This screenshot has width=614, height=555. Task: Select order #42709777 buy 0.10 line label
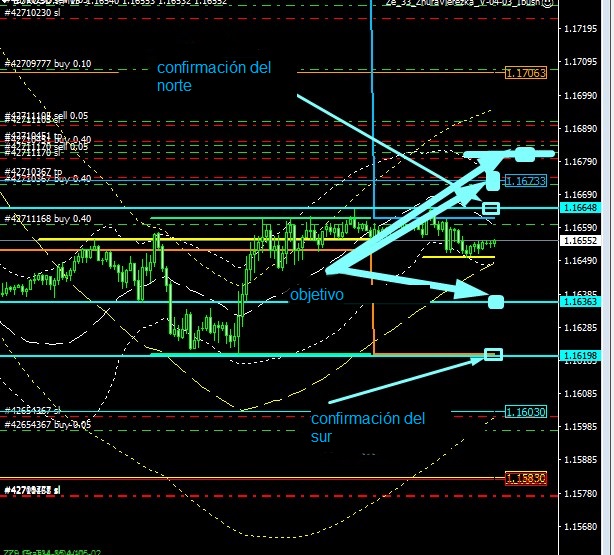coord(48,64)
